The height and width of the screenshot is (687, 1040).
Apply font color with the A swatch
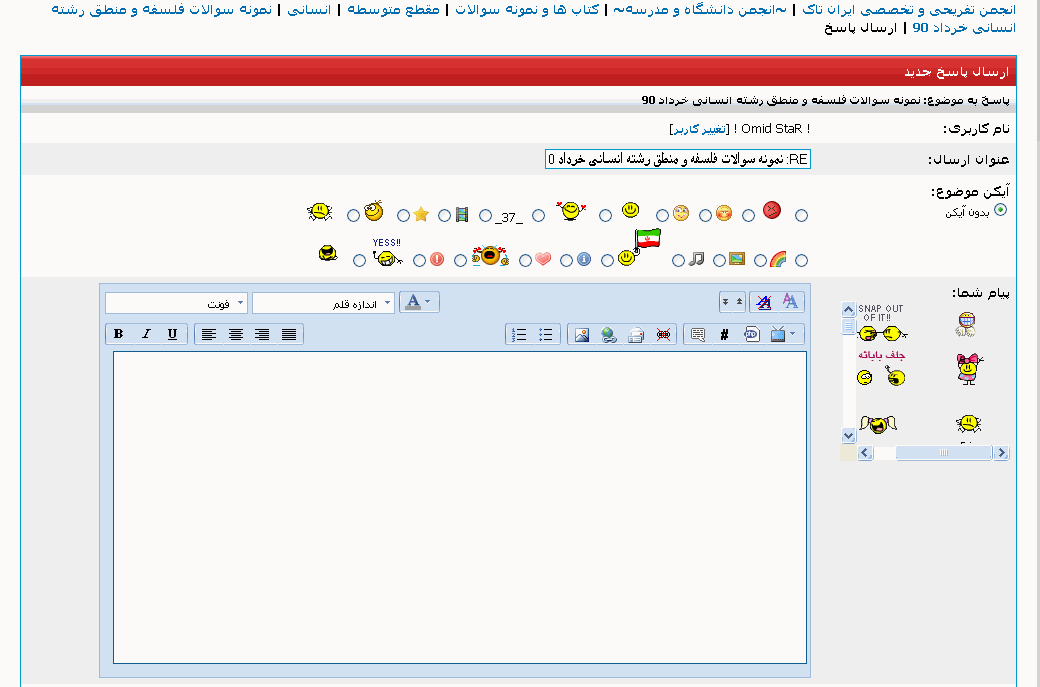click(413, 302)
